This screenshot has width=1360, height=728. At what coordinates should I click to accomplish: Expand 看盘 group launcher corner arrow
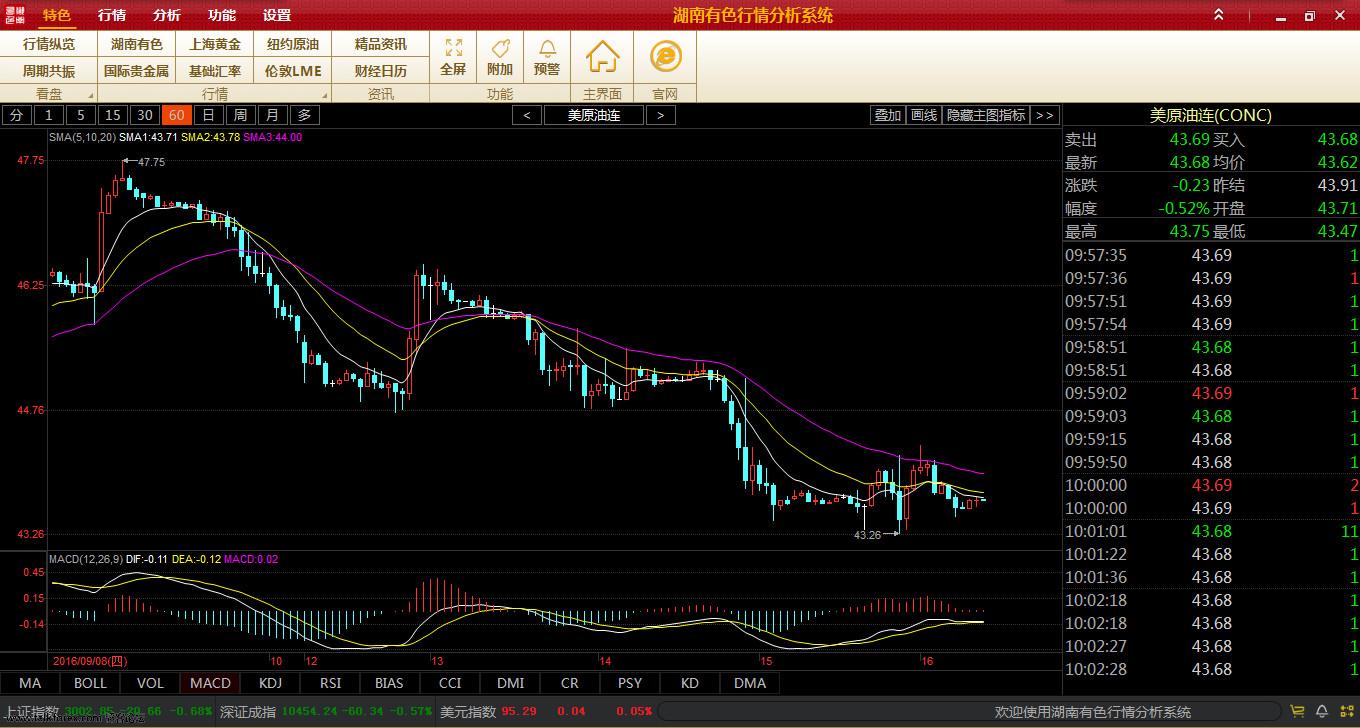coord(91,96)
